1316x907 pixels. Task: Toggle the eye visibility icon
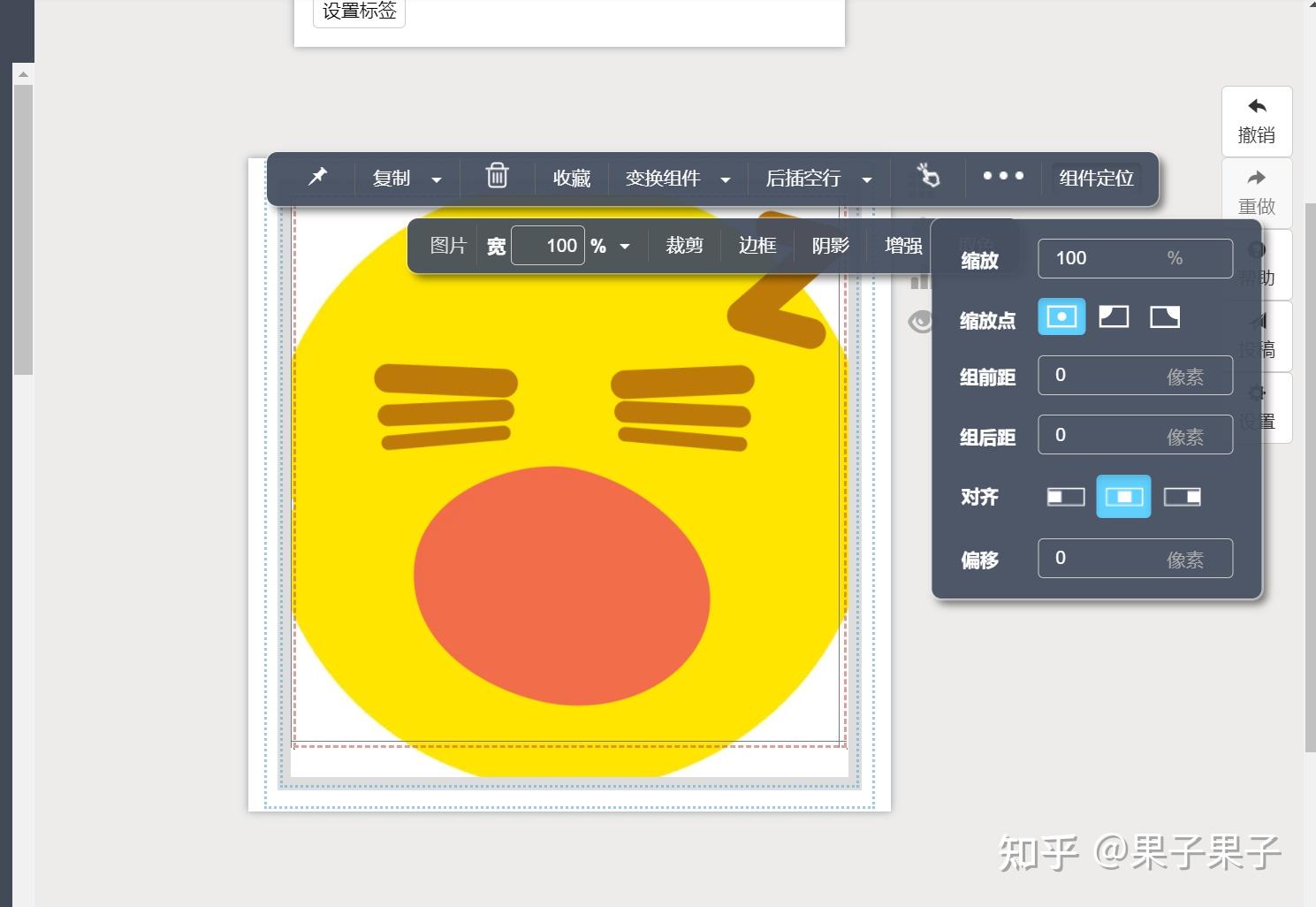coord(921,322)
